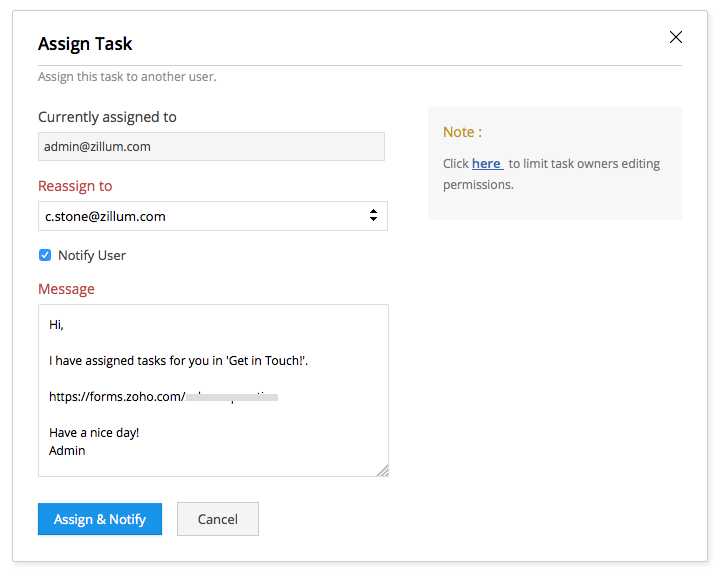
Task: Follow the 'here' link in the Note
Action: [486, 163]
